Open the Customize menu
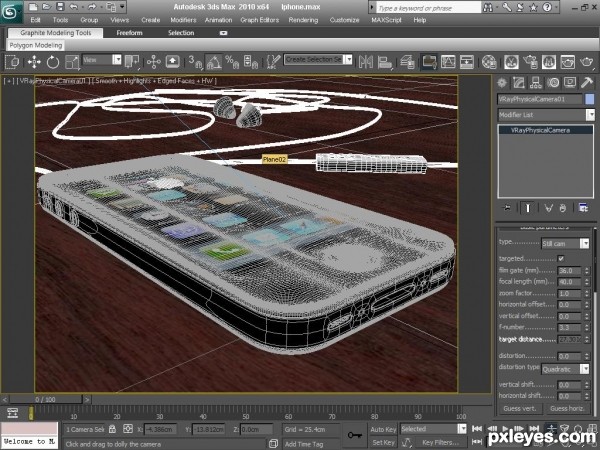 tap(344, 20)
